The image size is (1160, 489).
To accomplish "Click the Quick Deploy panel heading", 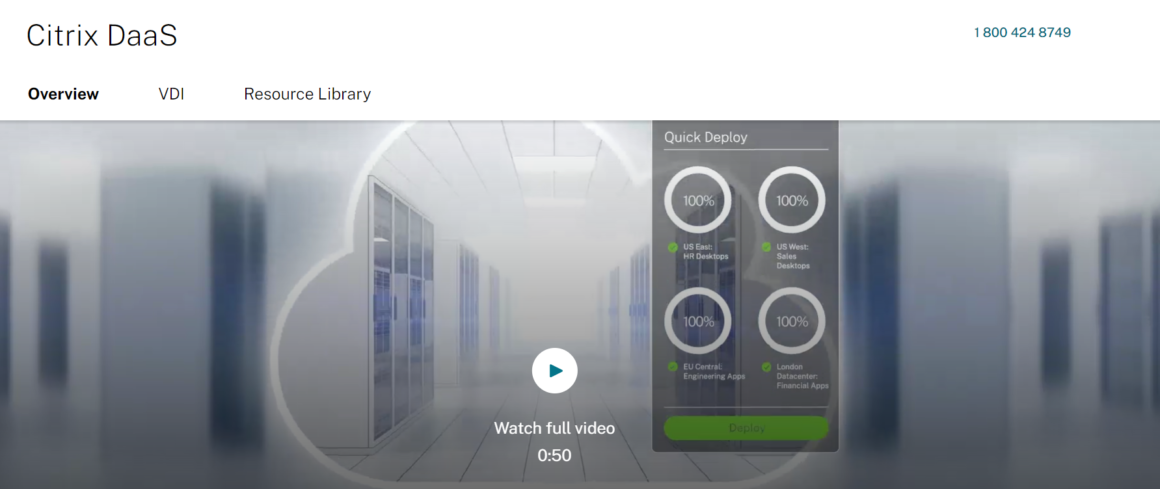I will click(x=705, y=137).
